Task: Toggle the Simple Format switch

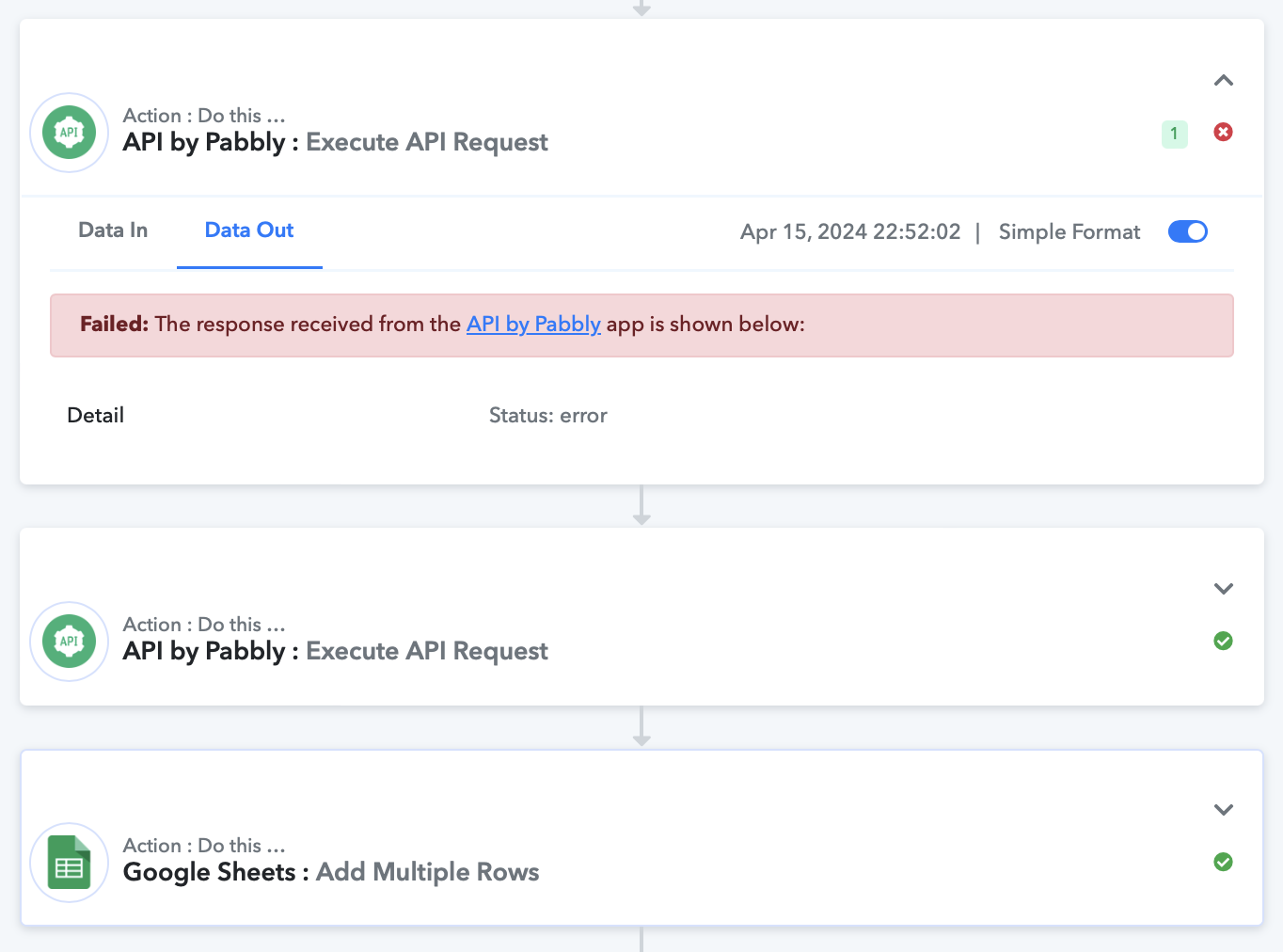Action: 1188,231
